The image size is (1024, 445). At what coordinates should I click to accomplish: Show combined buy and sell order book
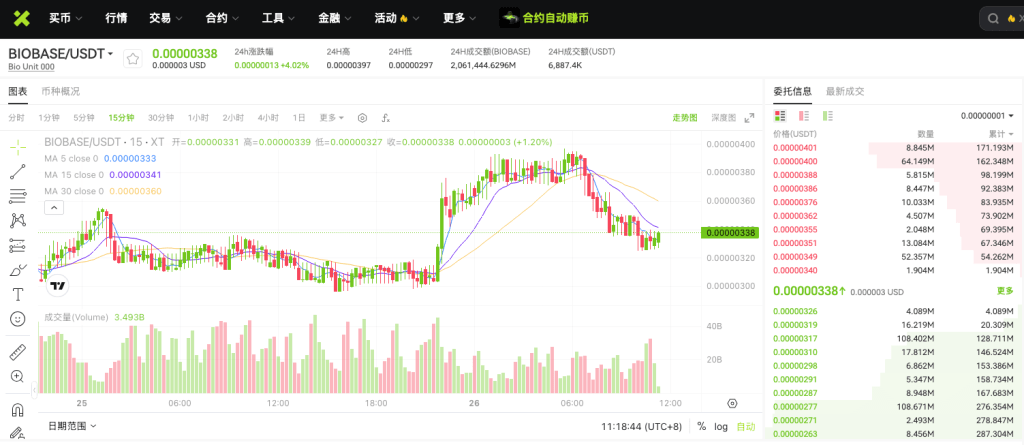coord(779,116)
